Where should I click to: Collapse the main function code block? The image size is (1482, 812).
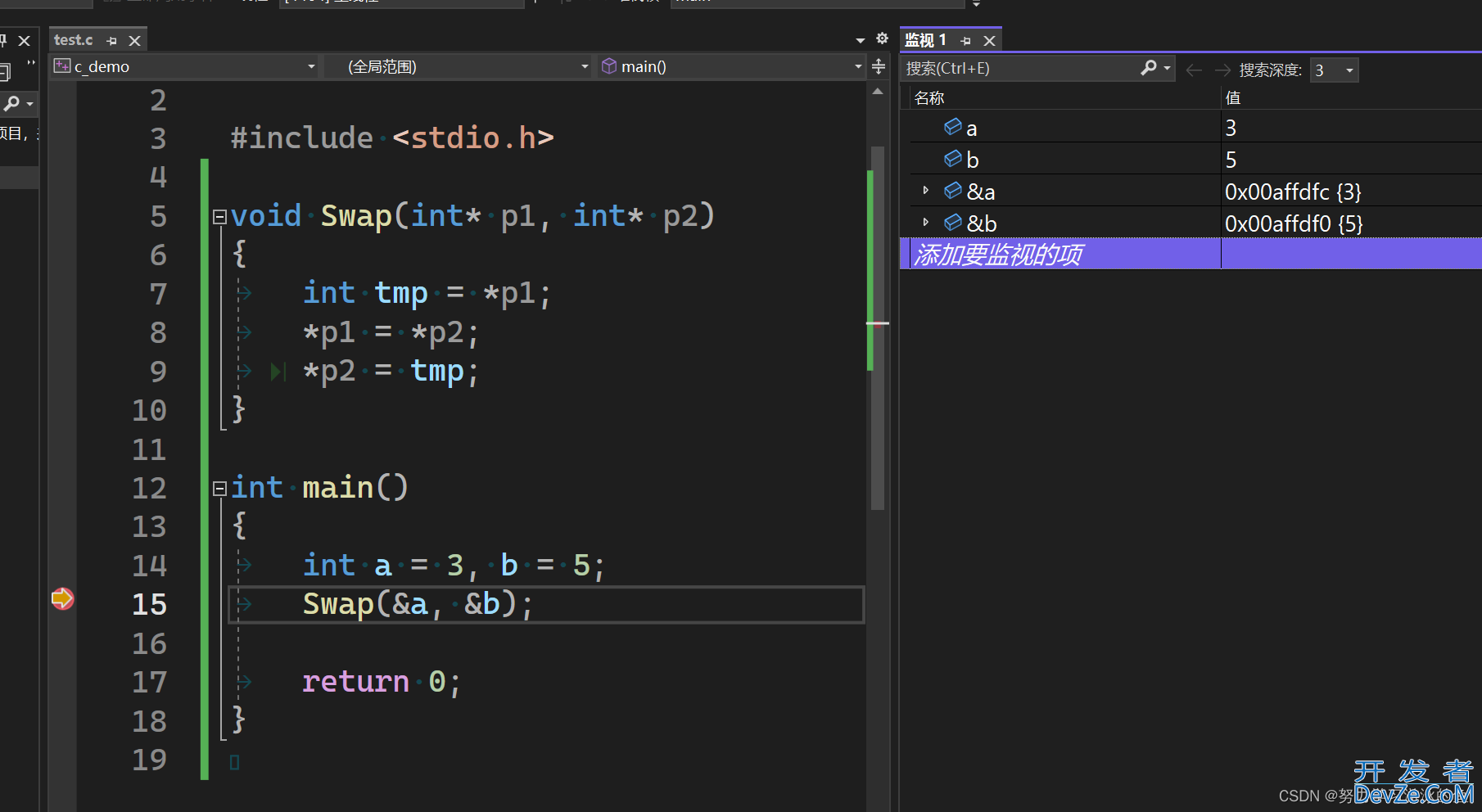[x=219, y=489]
